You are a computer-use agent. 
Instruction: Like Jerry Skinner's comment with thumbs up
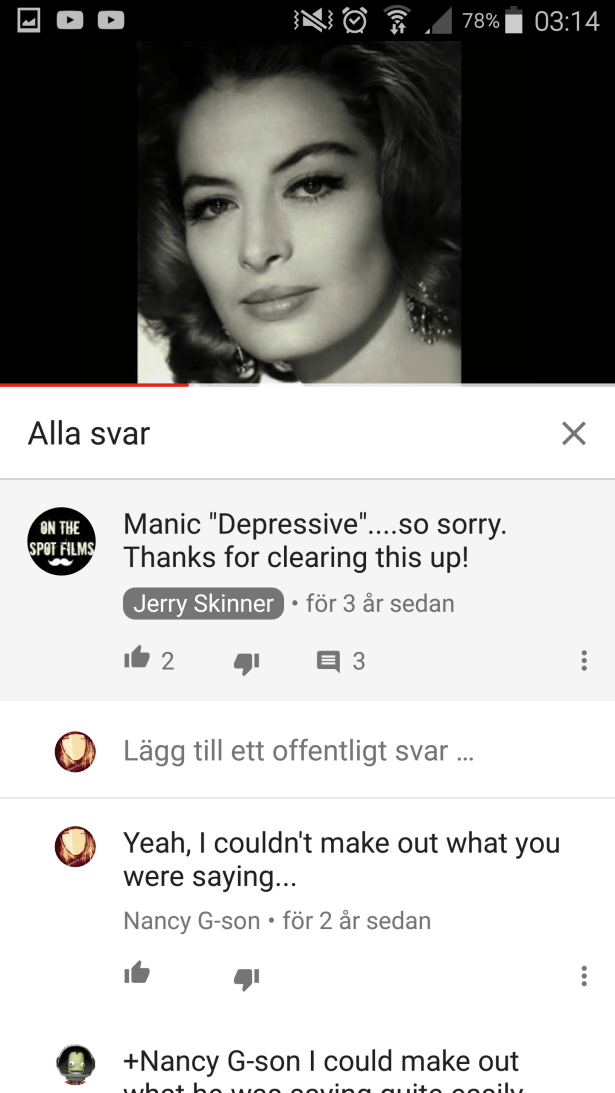[x=137, y=657]
